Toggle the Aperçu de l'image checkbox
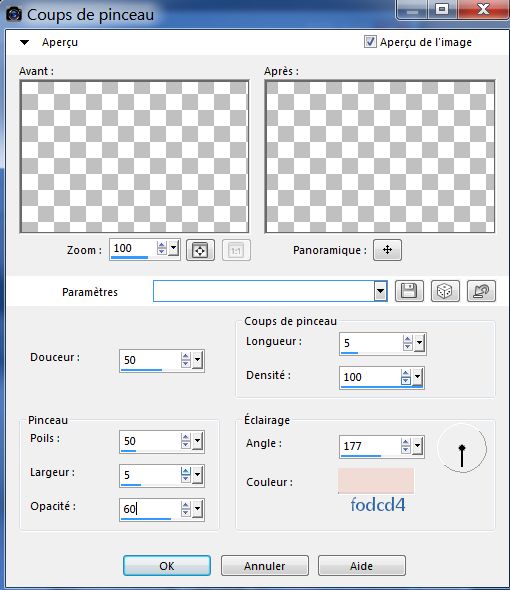This screenshot has height=590, width=510. (370, 41)
